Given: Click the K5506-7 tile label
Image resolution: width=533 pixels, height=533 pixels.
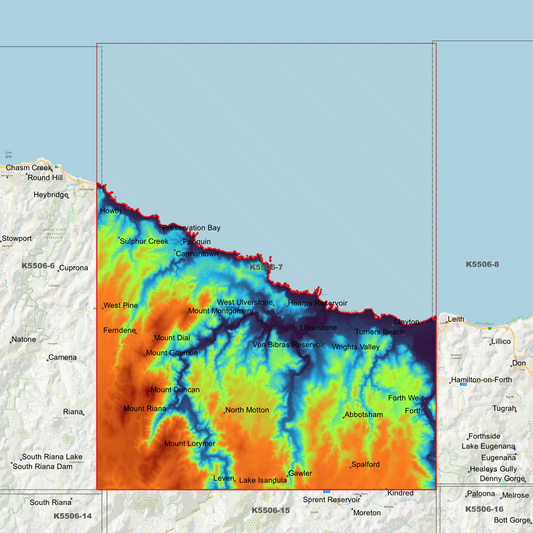Looking at the screenshot, I should [x=266, y=267].
